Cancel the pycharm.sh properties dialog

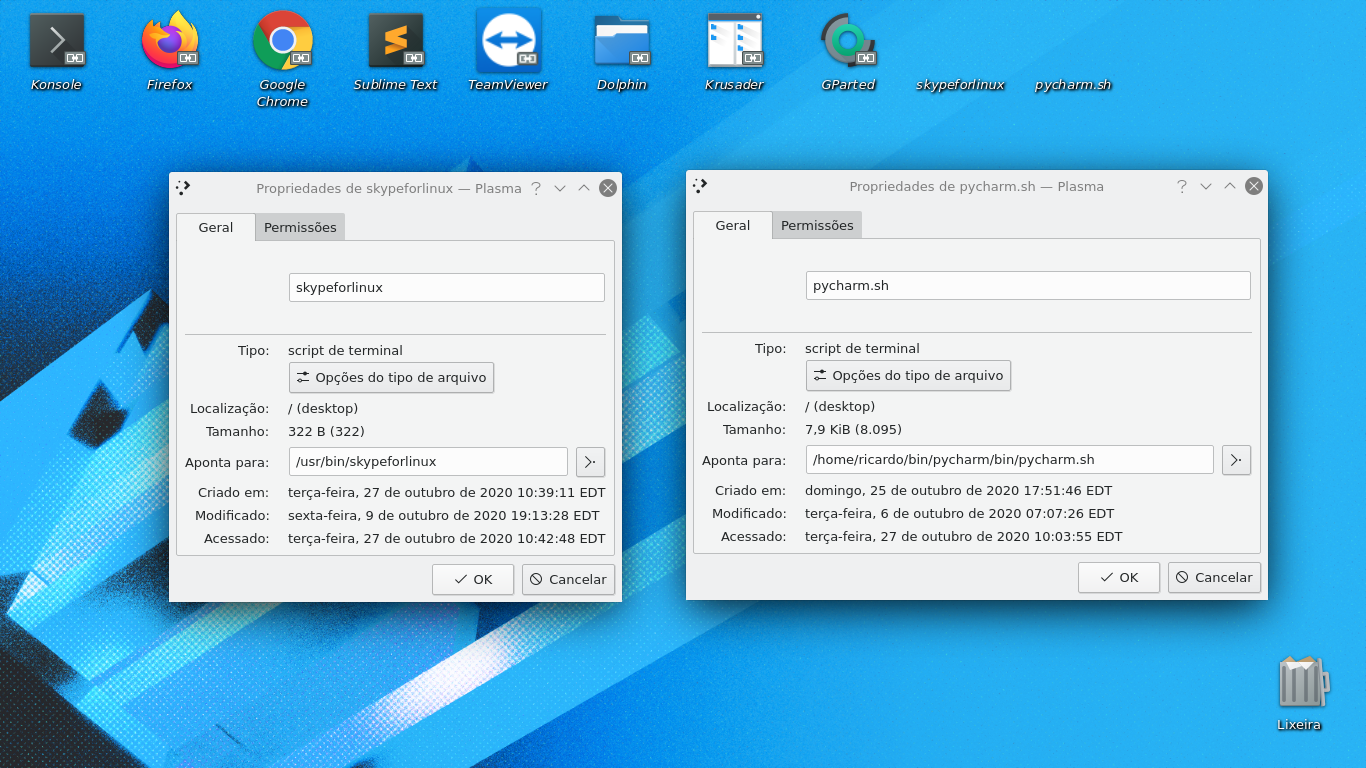point(1214,578)
